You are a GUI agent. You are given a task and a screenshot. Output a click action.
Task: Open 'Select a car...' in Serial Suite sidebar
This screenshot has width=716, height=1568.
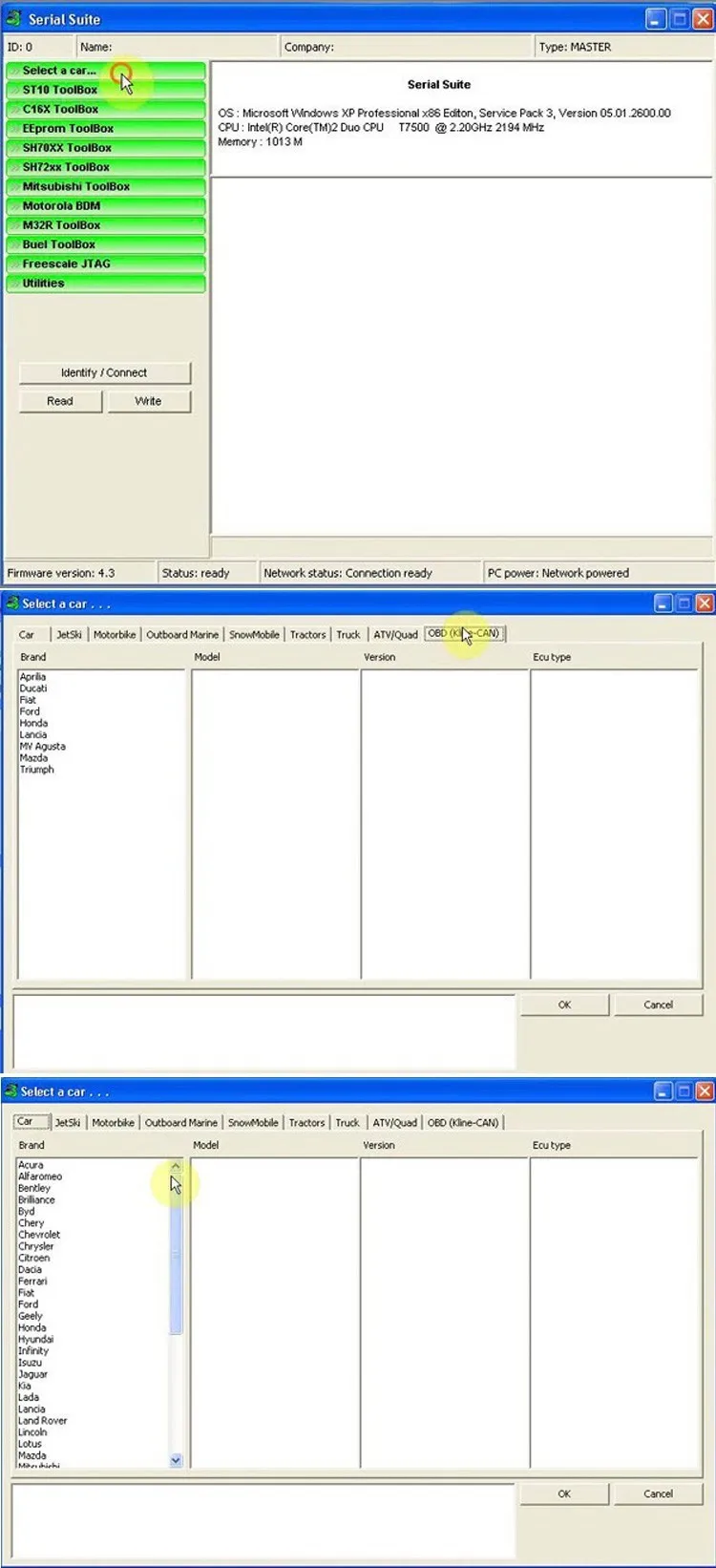(x=105, y=71)
